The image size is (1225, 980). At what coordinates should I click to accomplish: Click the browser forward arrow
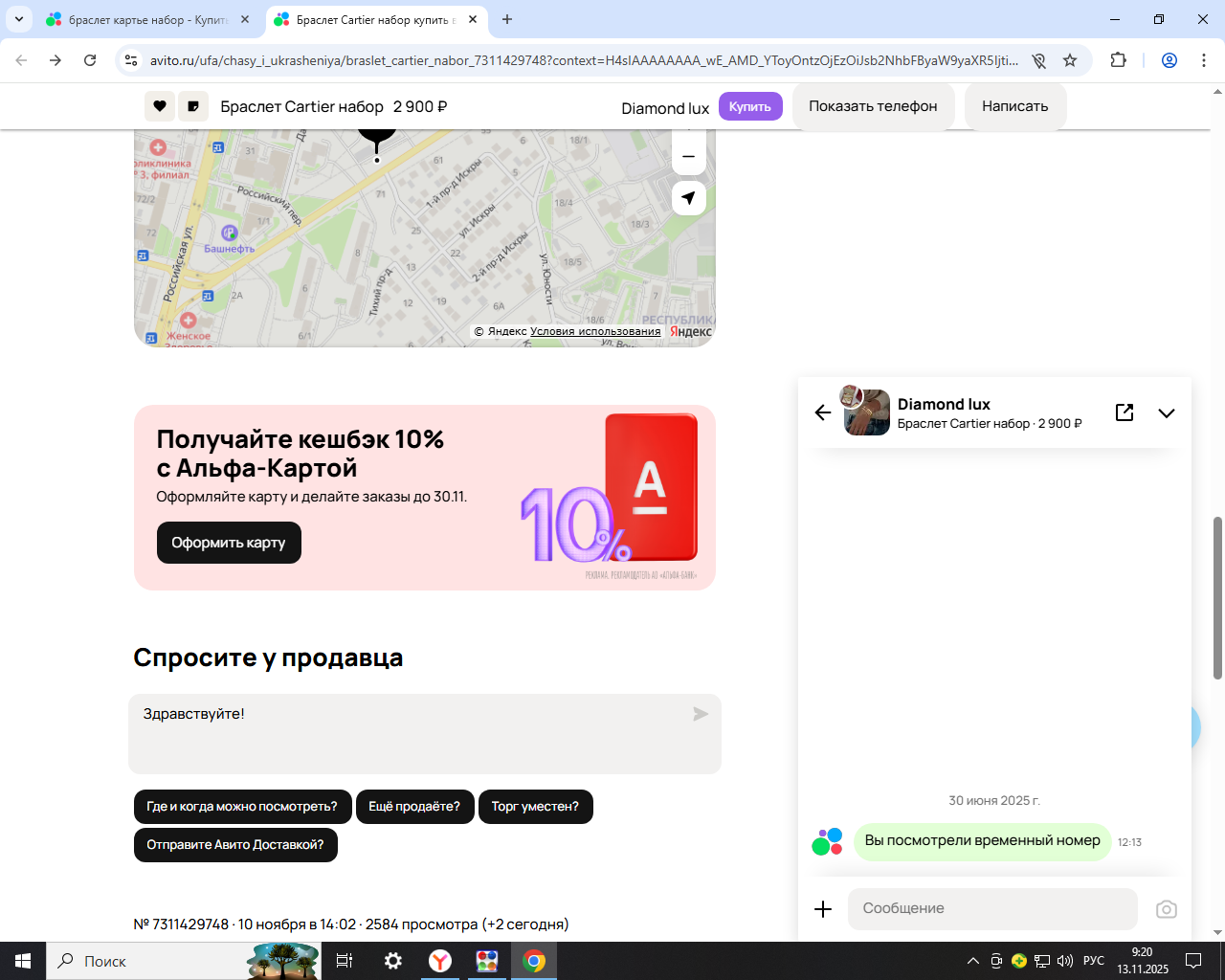pos(56,60)
